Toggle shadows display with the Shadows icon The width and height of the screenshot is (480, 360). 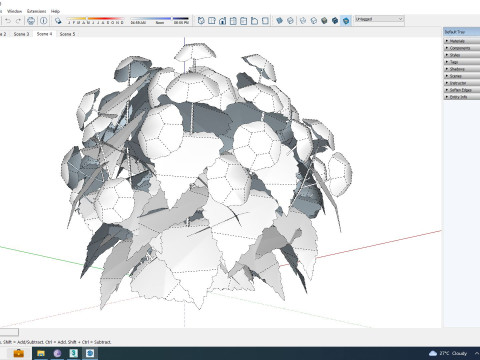[58, 21]
